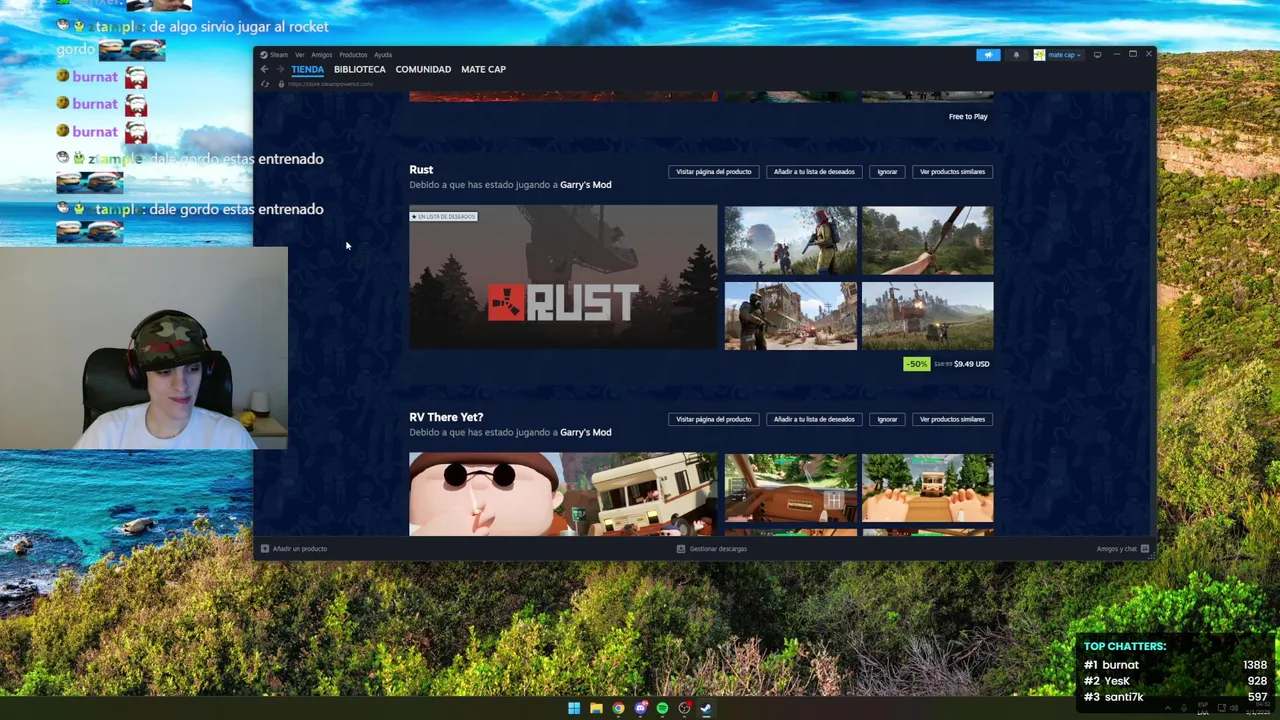Viewport: 1280px width, 720px height.
Task: Show hidden system tray icons
Action: click(x=1167, y=708)
